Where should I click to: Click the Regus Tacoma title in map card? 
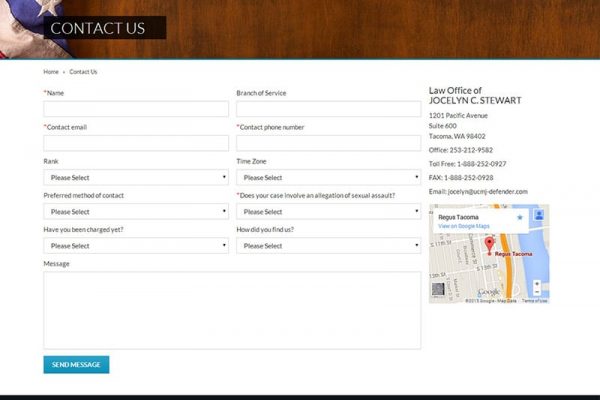click(458, 217)
